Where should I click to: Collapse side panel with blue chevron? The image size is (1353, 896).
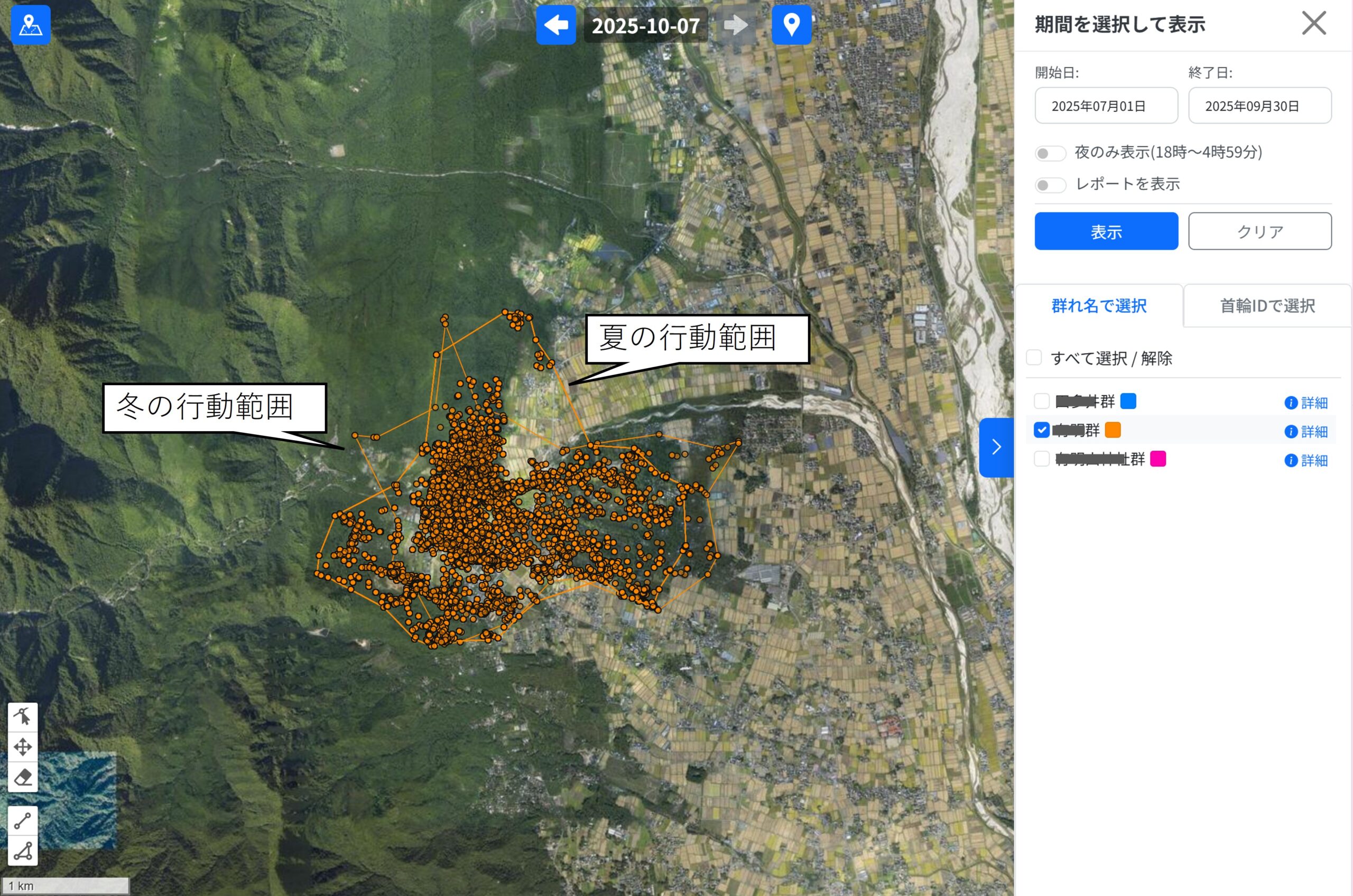pyautogui.click(x=996, y=447)
